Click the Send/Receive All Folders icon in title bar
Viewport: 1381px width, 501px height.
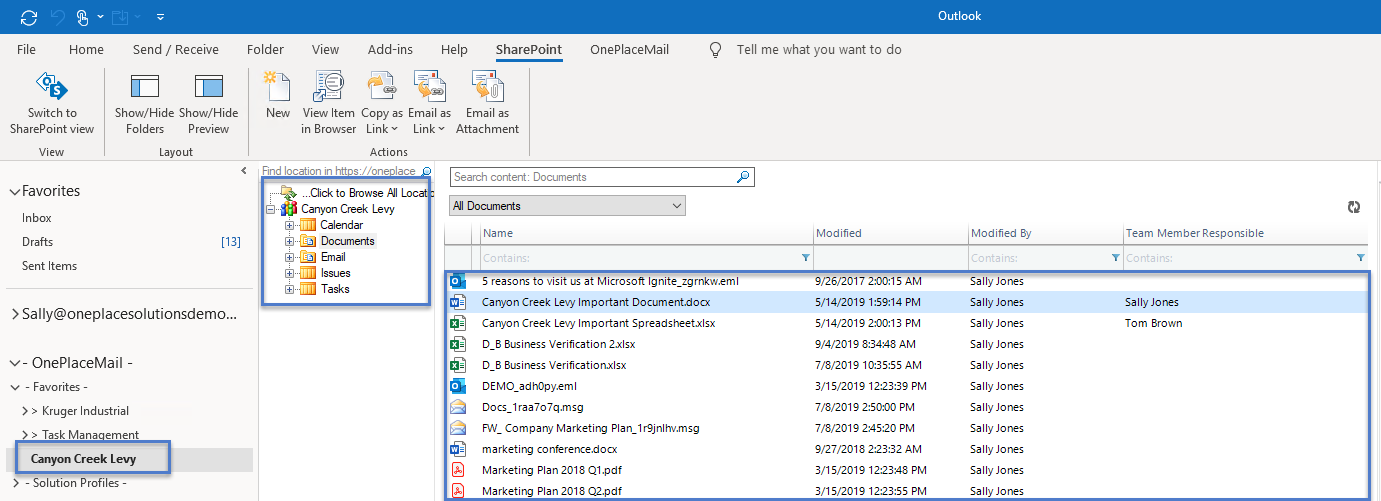(28, 16)
